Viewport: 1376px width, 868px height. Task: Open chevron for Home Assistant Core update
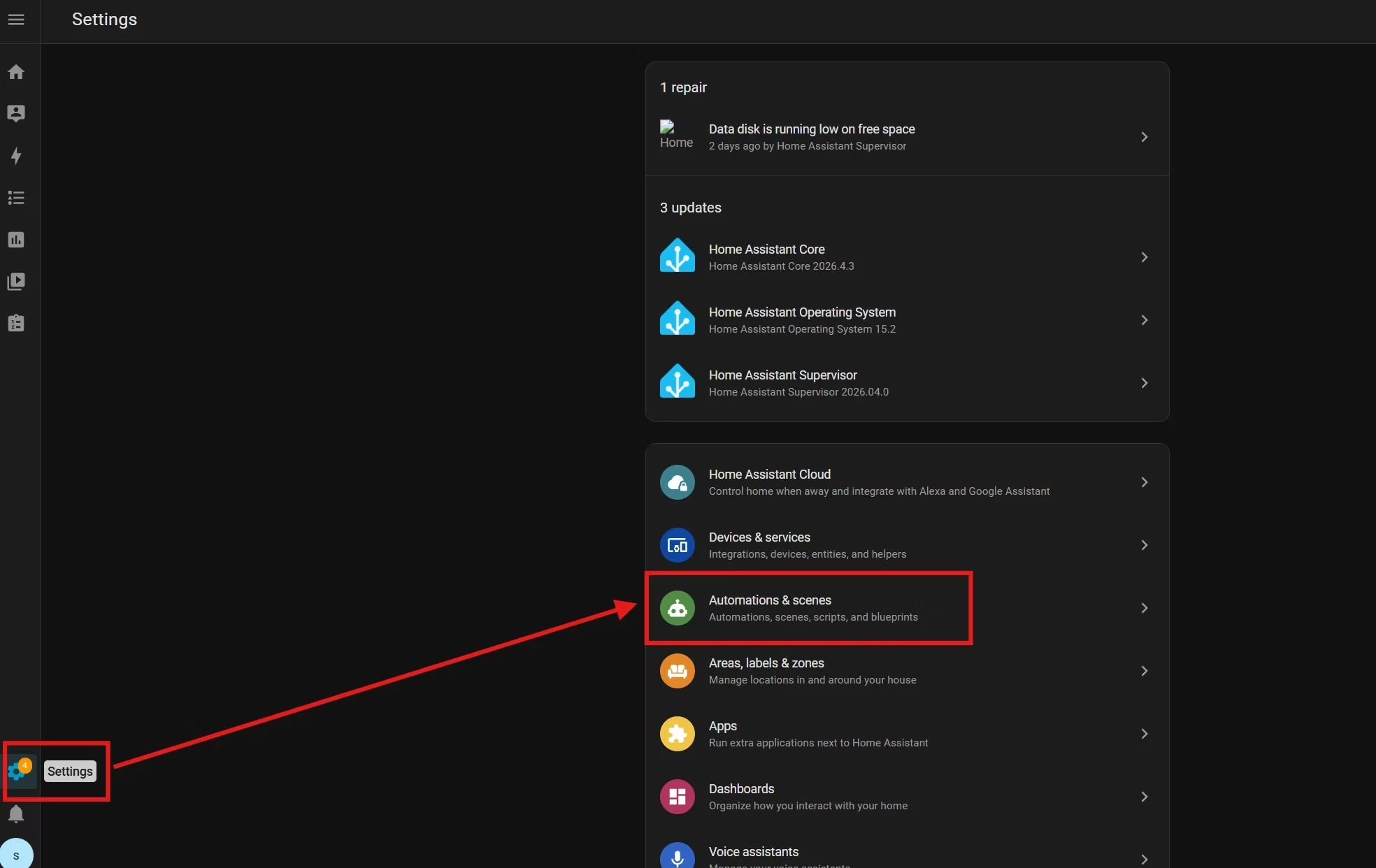click(x=1144, y=257)
